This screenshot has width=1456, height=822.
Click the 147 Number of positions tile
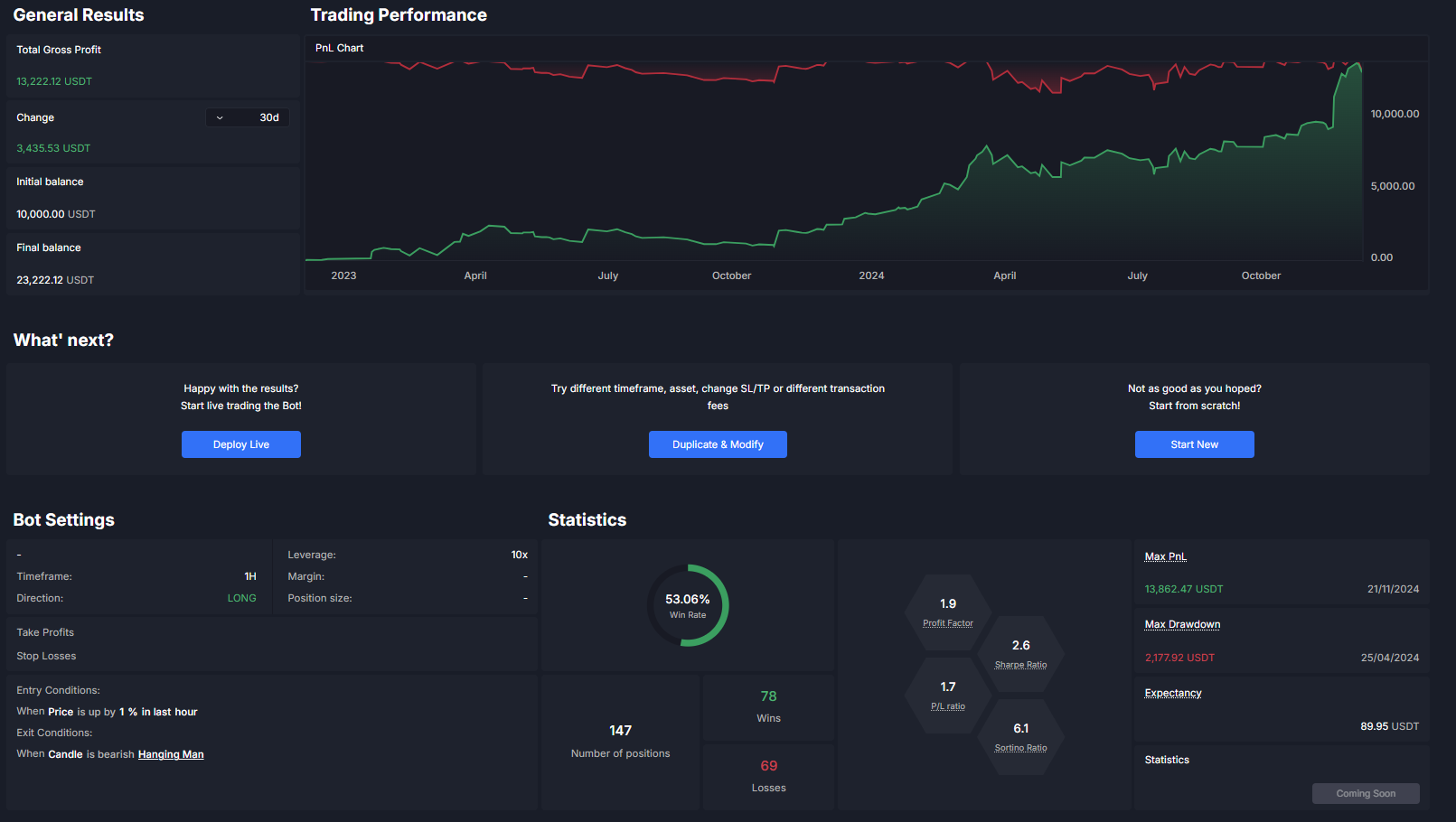tap(620, 742)
